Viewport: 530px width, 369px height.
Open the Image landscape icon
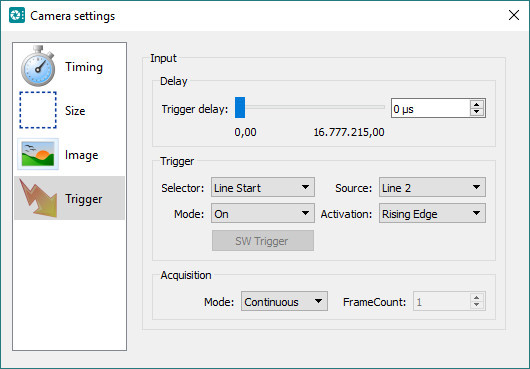click(x=38, y=154)
